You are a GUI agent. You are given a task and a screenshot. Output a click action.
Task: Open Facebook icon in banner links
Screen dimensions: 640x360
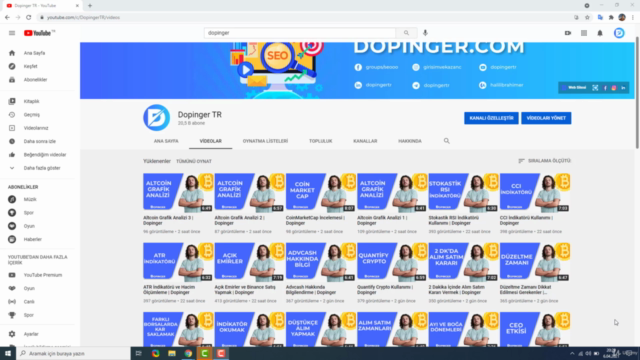605,88
